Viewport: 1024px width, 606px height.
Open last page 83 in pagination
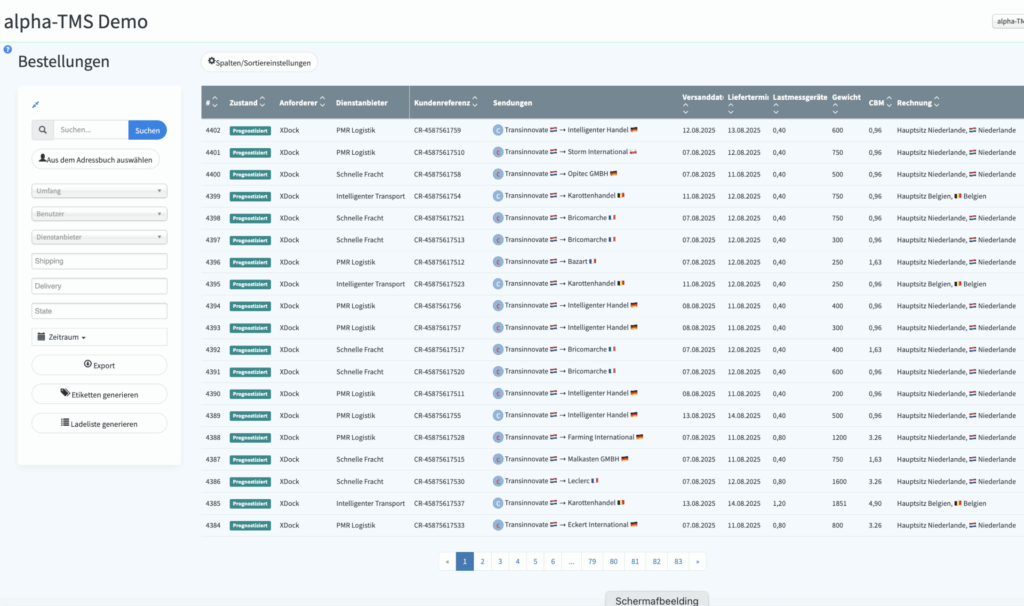[679, 562]
